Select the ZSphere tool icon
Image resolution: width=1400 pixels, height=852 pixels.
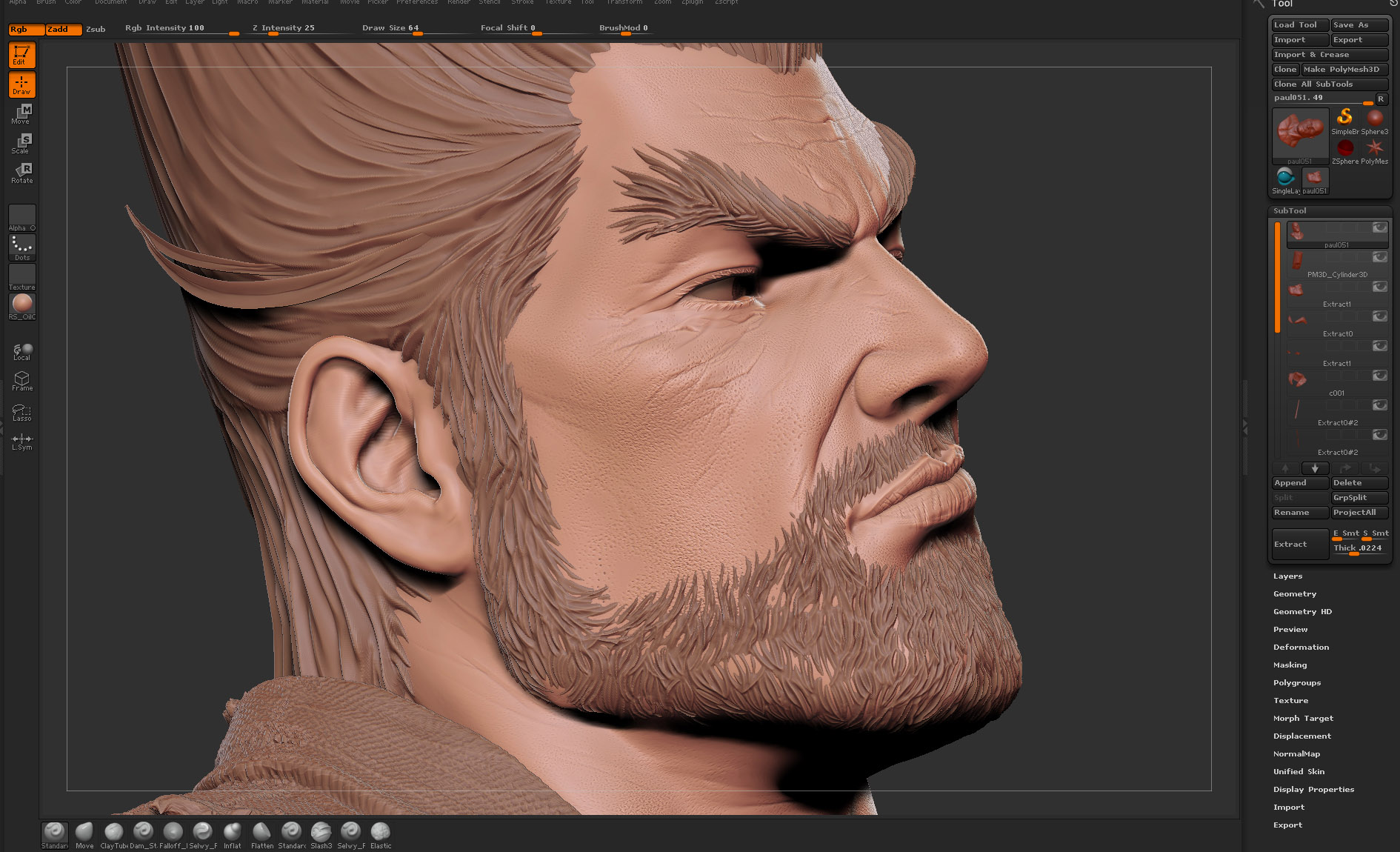point(1345,151)
